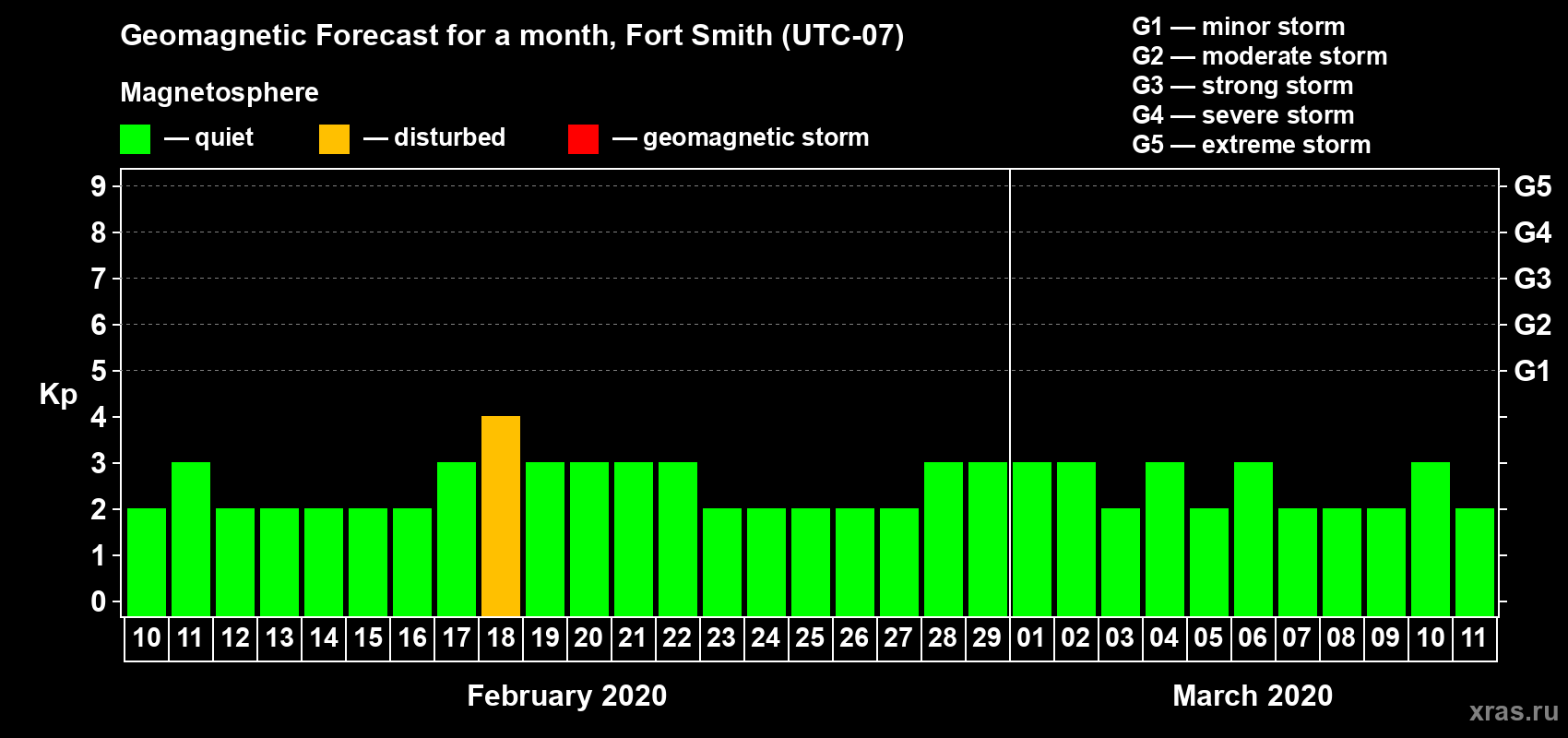Click the date label '23' in February
The width and height of the screenshot is (1568, 738).
721,637
